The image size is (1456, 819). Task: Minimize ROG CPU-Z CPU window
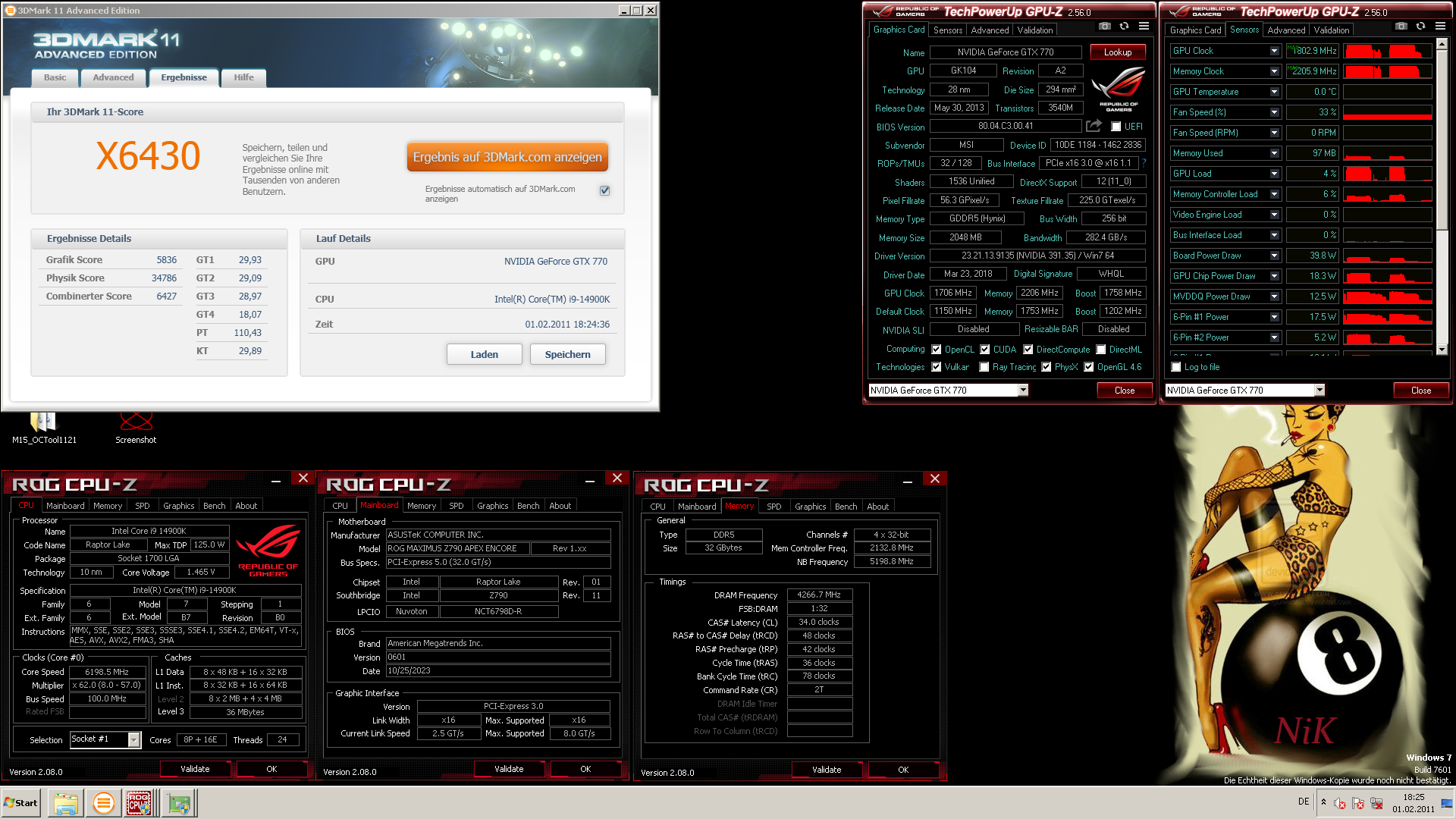[276, 479]
